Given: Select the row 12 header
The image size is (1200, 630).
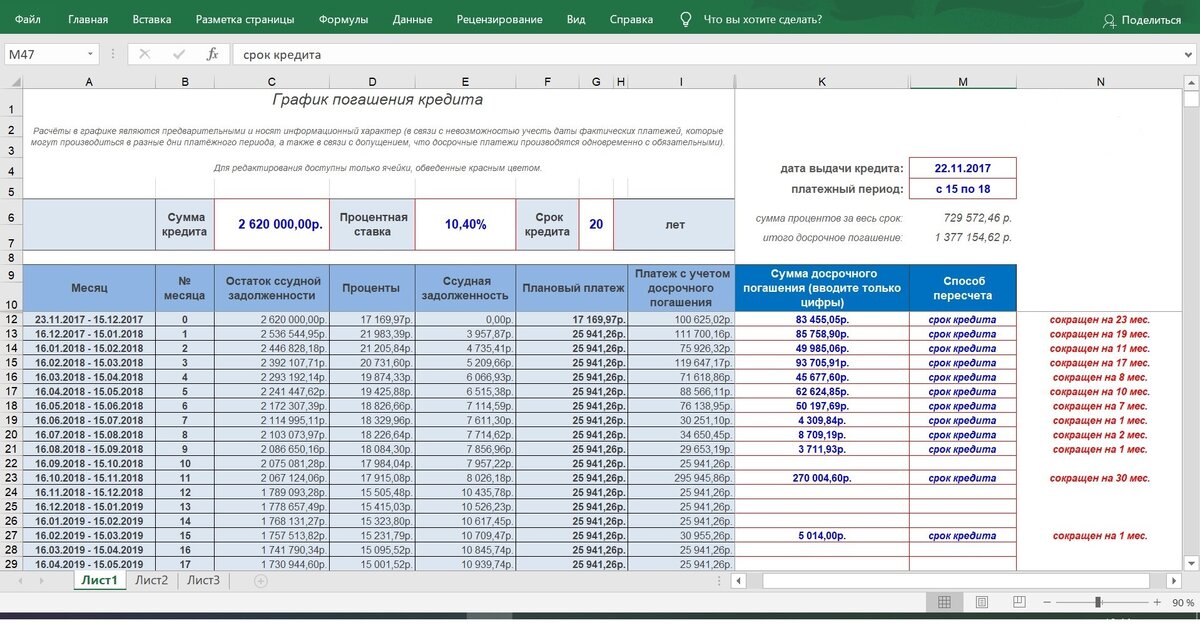Looking at the screenshot, I should pyautogui.click(x=11, y=319).
